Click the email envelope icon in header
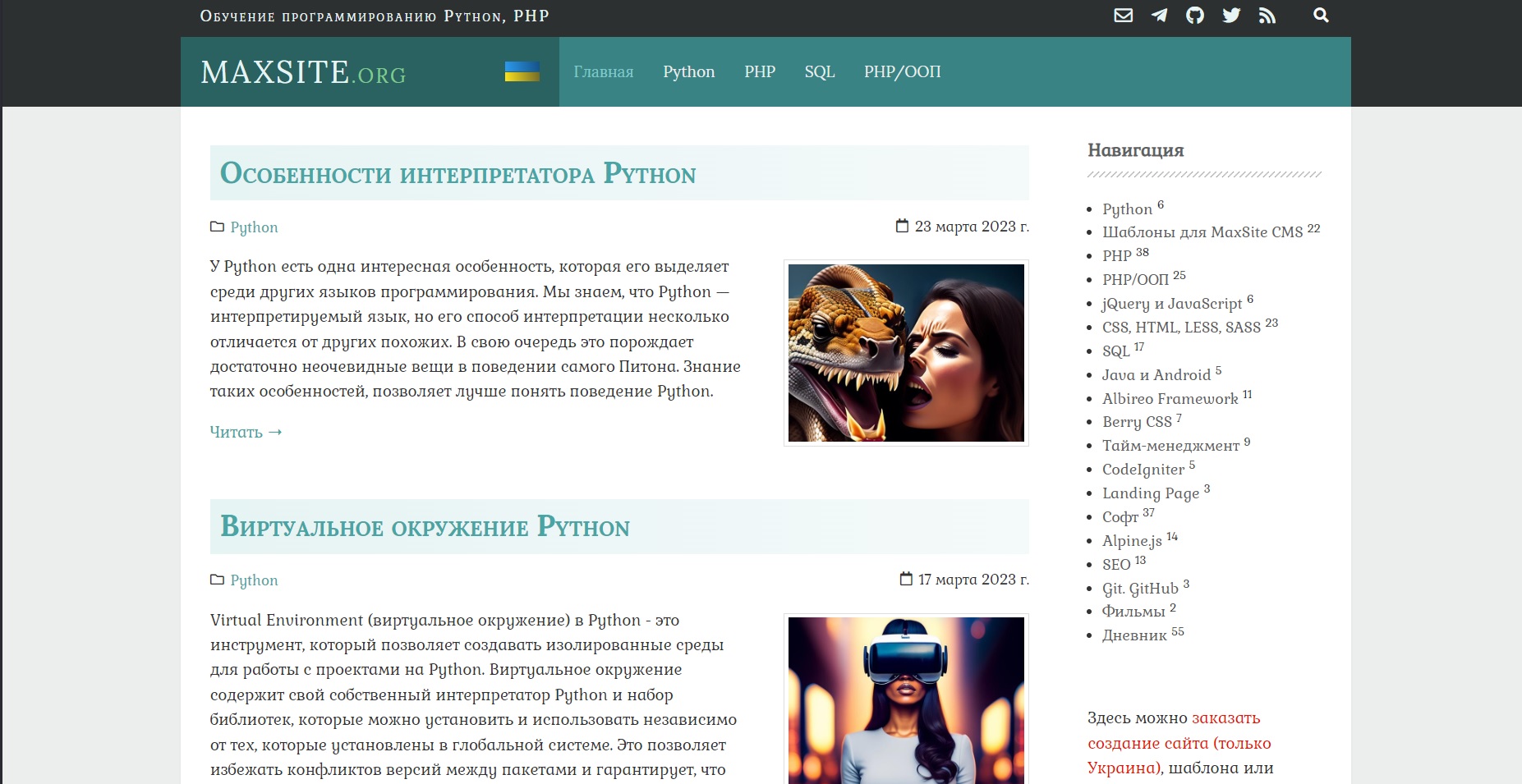1522x784 pixels. tap(1123, 16)
